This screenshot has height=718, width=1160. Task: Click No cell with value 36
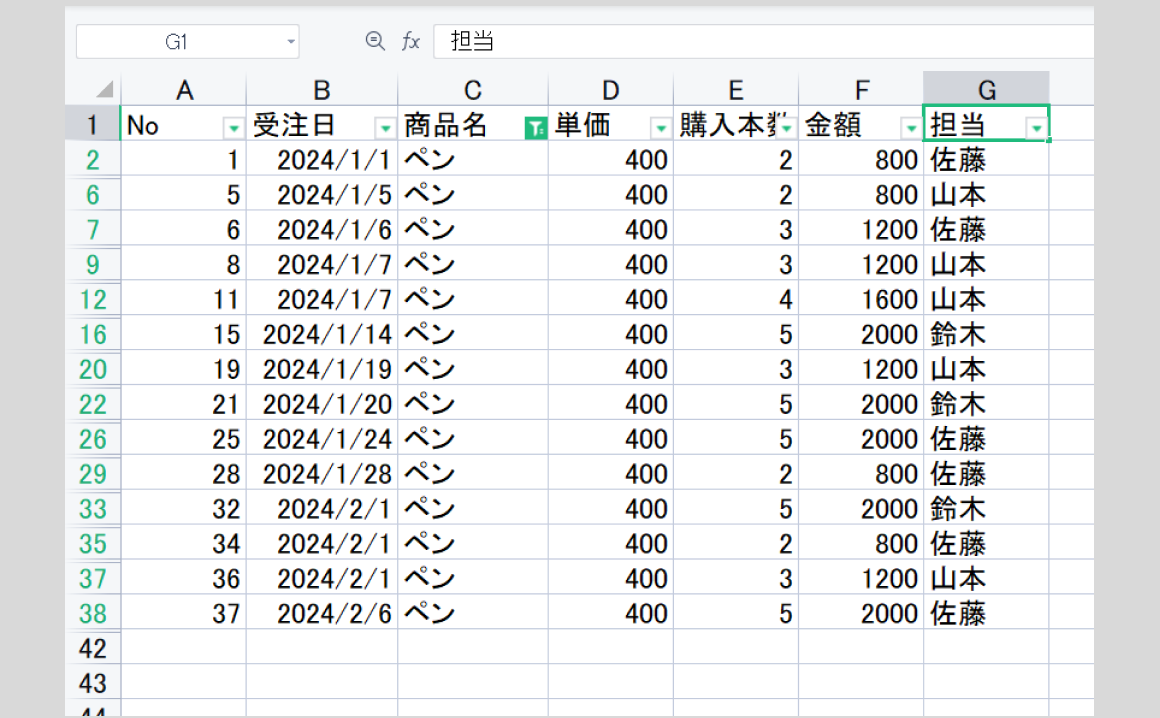183,578
